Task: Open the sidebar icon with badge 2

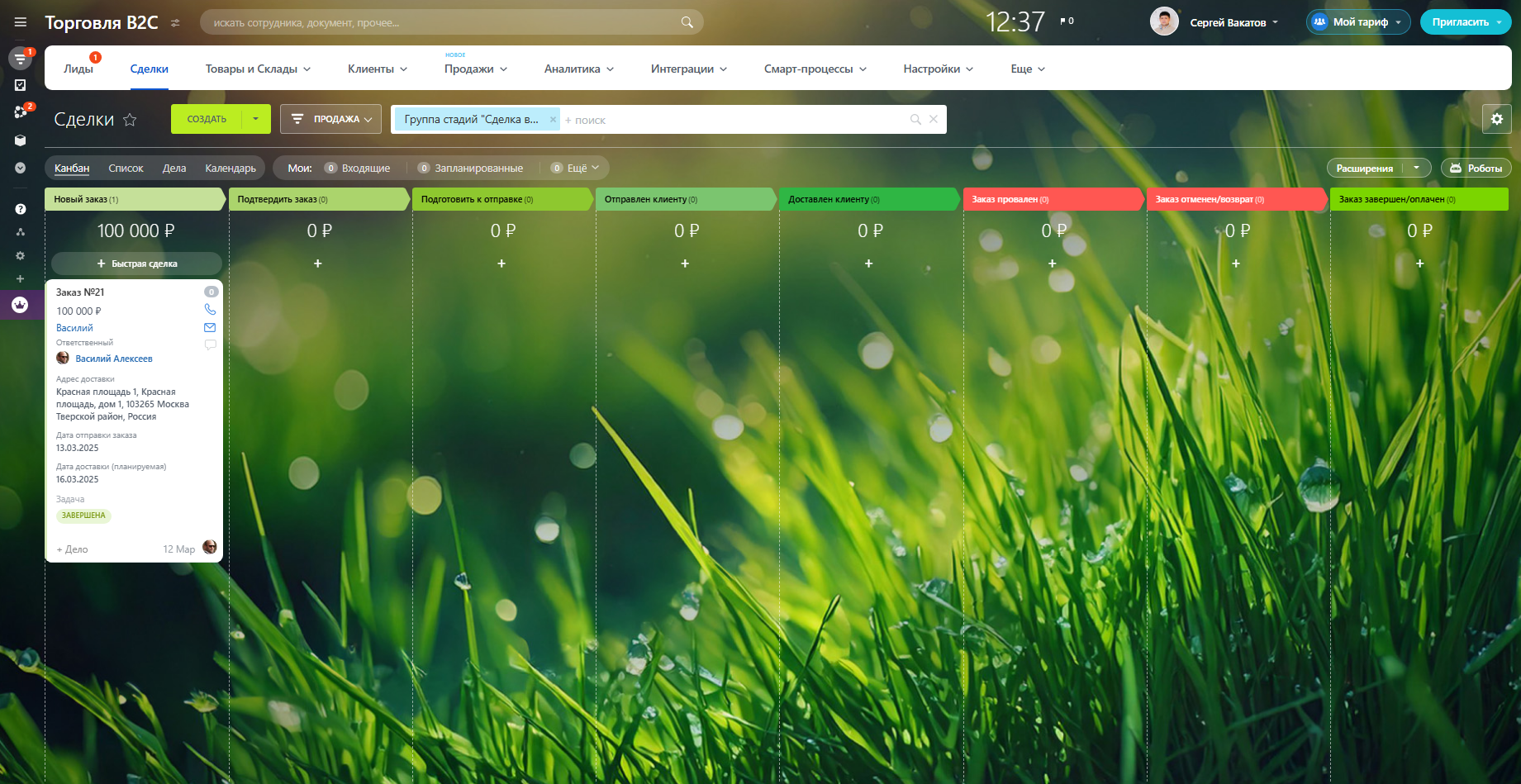Action: pos(21,112)
